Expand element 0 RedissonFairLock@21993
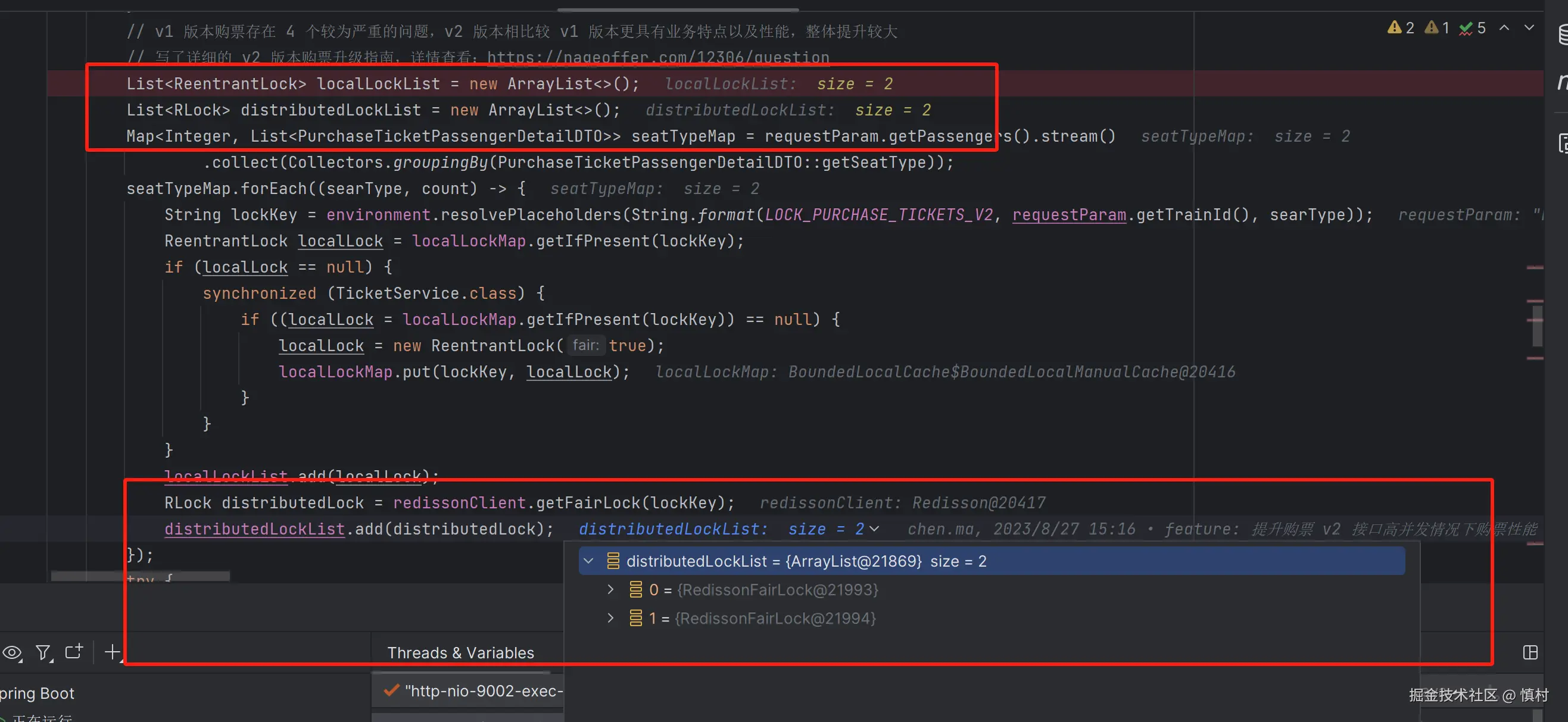Viewport: 1568px width, 722px height. (610, 589)
